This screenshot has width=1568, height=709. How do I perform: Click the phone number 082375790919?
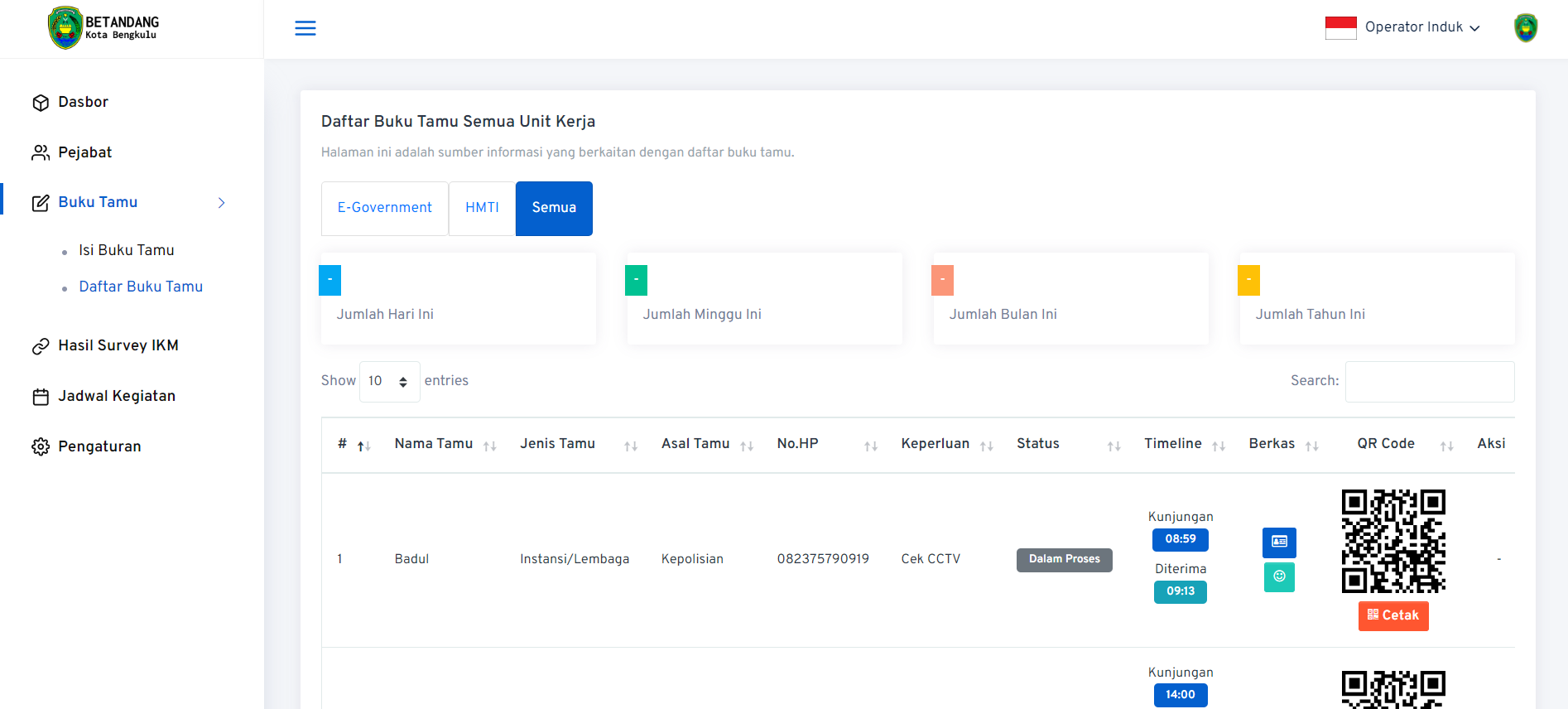[x=823, y=559]
